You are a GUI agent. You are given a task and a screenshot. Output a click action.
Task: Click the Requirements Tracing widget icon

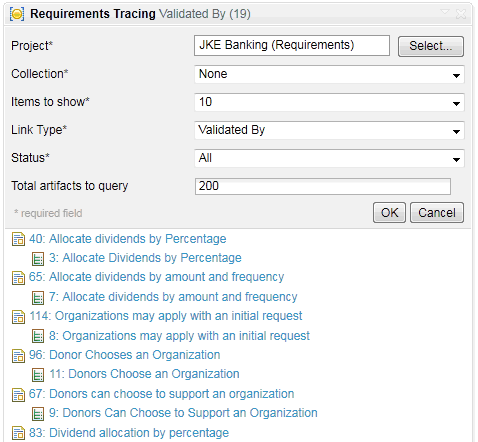click(x=17, y=14)
